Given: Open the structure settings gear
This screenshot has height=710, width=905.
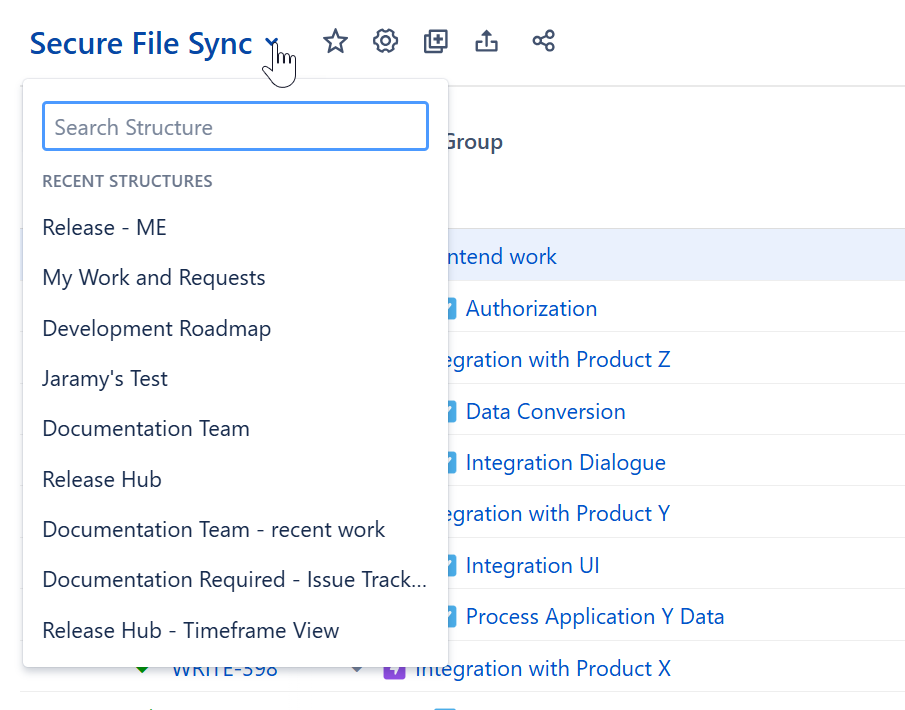Looking at the screenshot, I should coord(385,41).
